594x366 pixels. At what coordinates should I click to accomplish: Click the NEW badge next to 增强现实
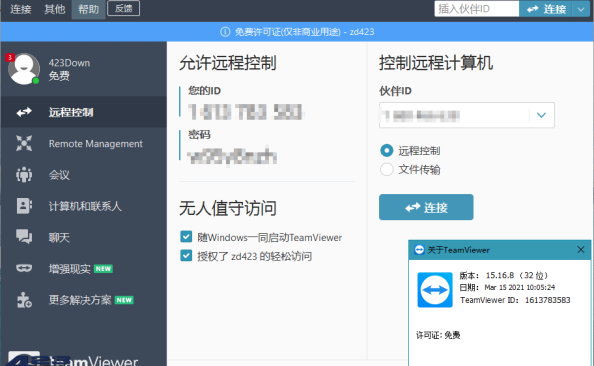(103, 269)
